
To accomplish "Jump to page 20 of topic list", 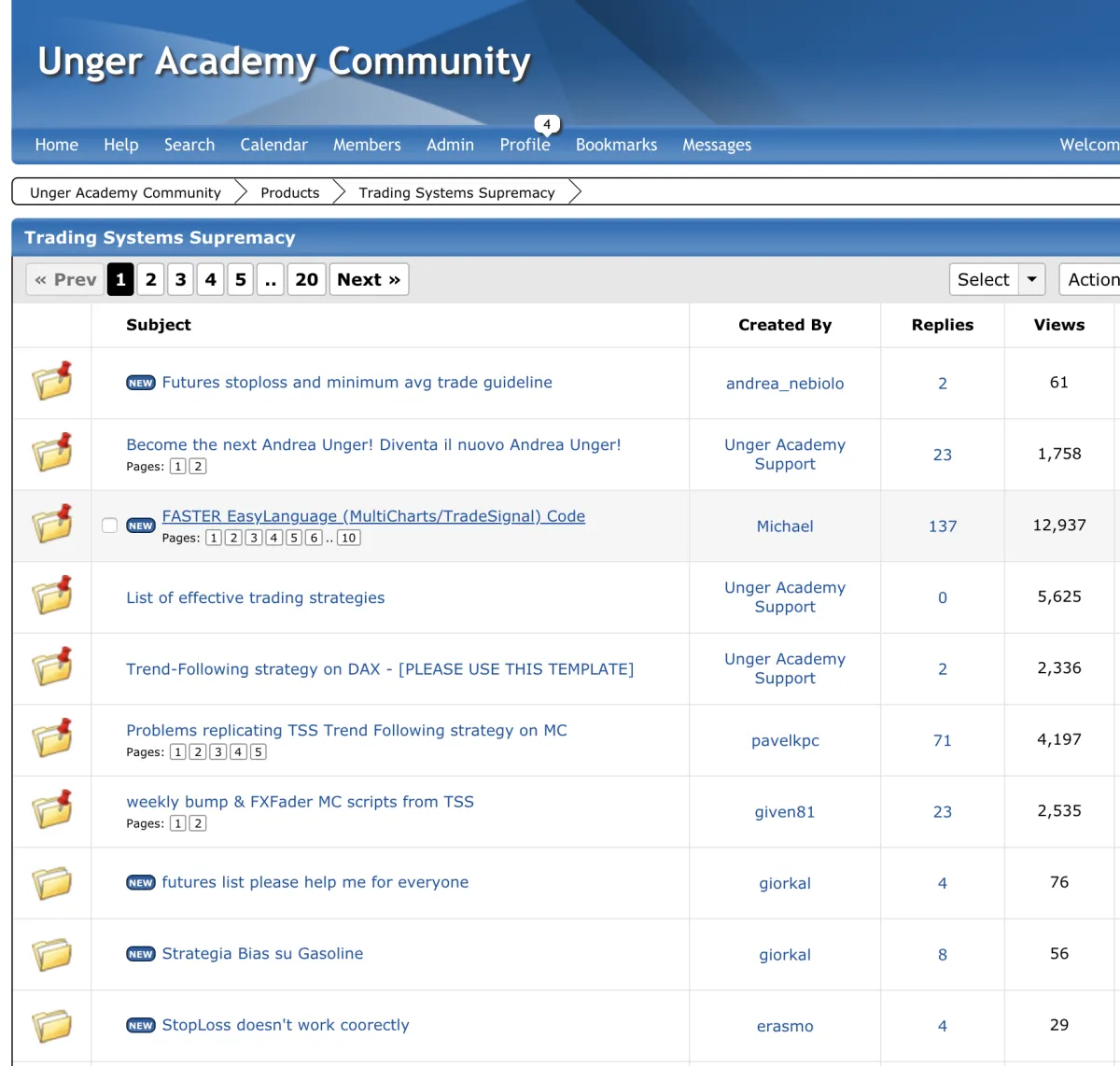I will (x=306, y=279).
